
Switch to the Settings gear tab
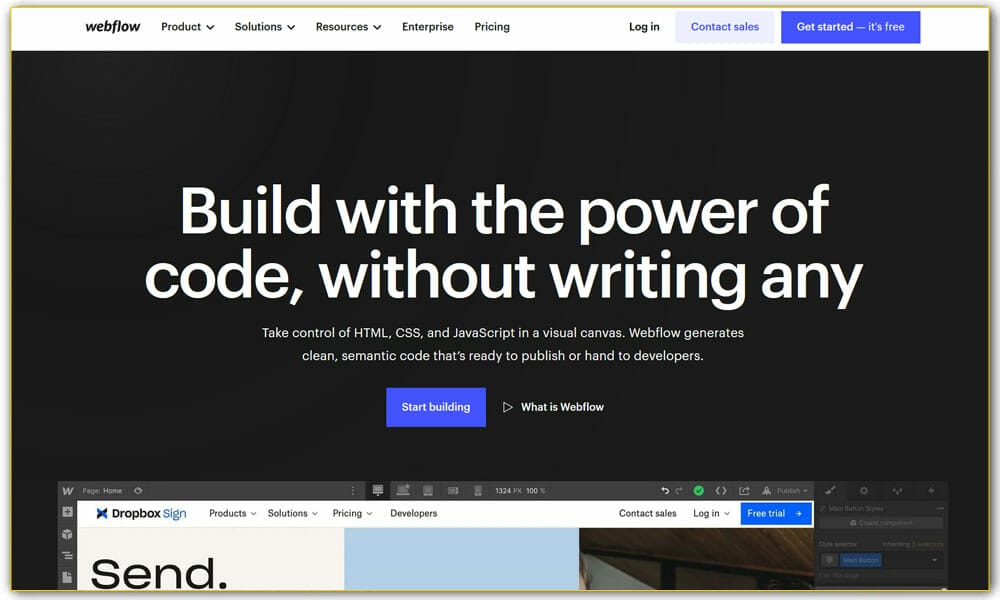click(863, 490)
